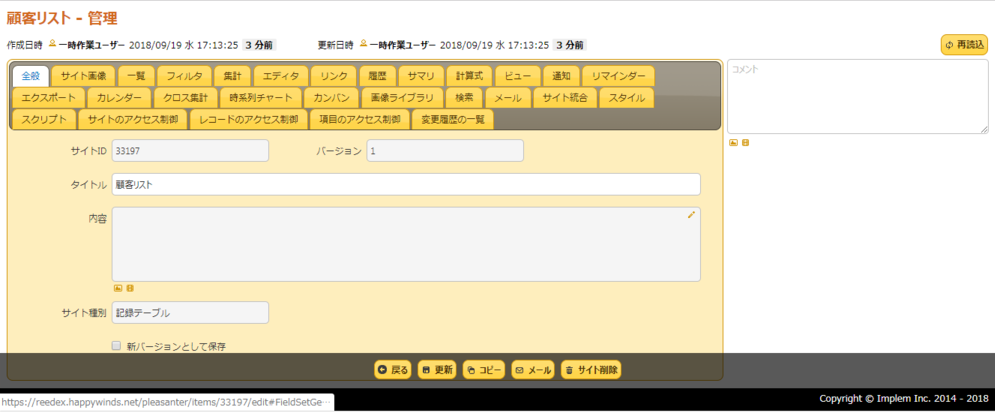The height and width of the screenshot is (412, 995).
Task: Select the サイトのアクセス制御 tab
Action: [x=133, y=119]
